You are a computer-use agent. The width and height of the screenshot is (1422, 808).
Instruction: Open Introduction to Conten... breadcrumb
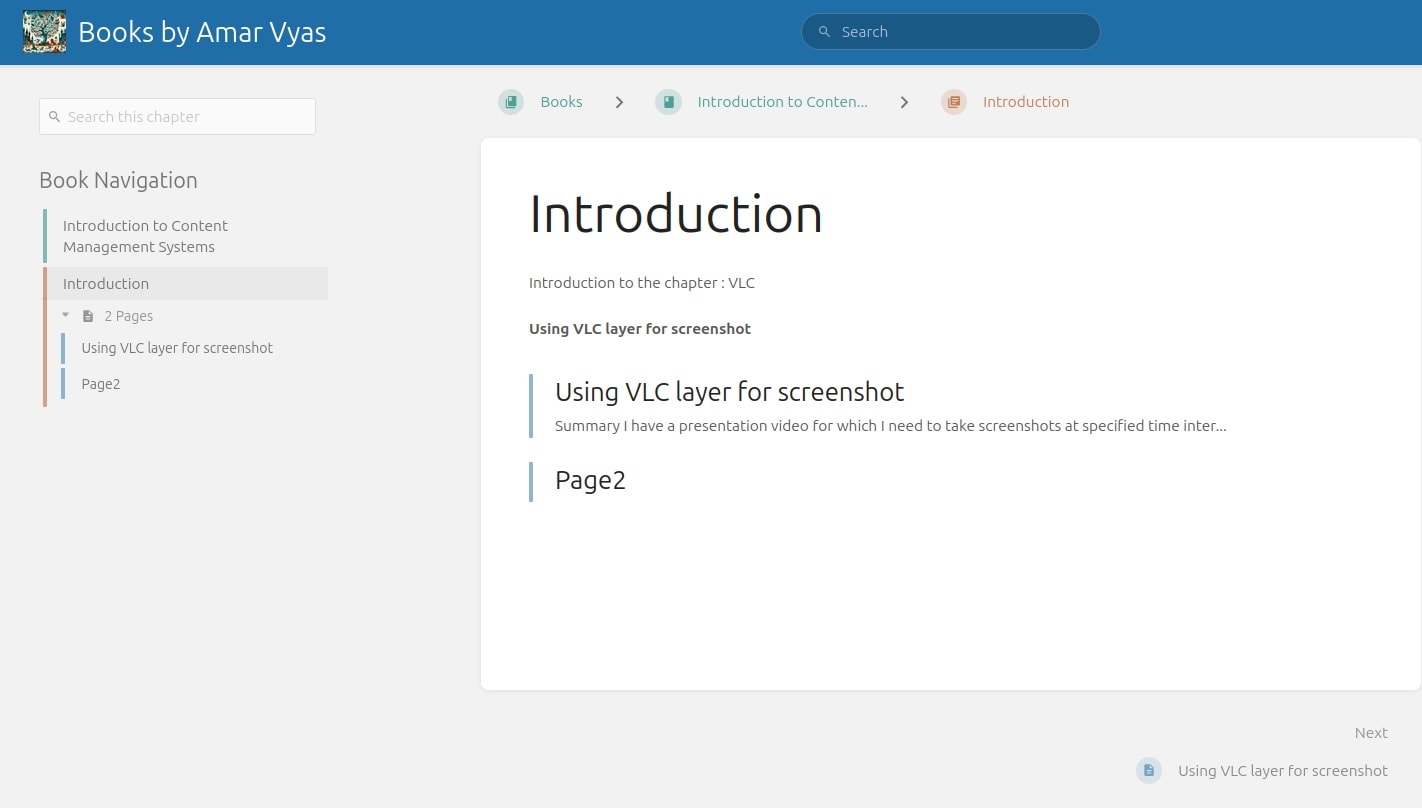(782, 102)
